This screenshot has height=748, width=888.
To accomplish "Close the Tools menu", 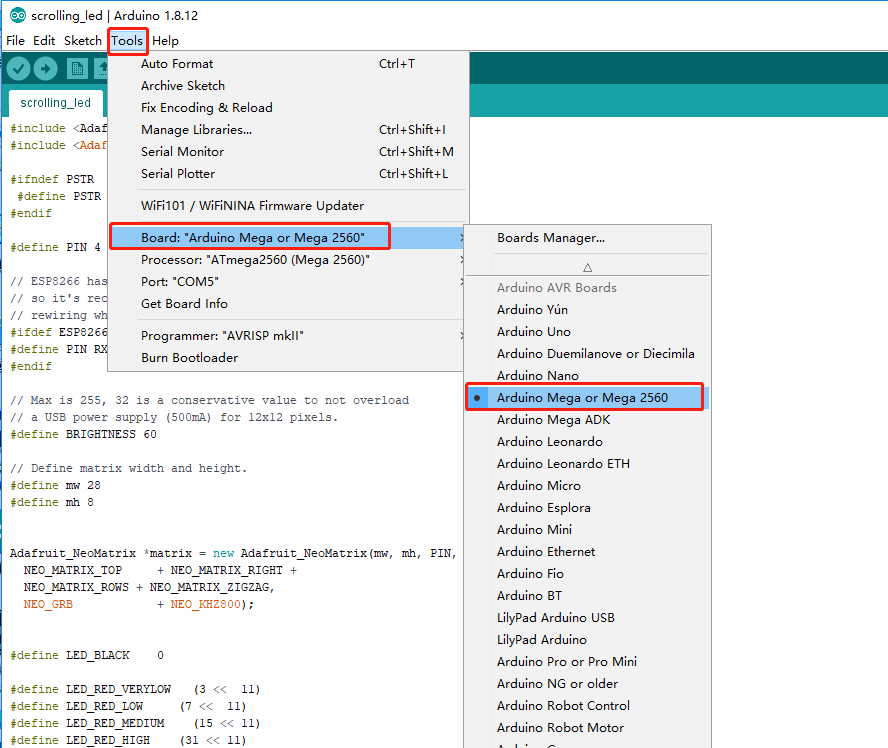I will pyautogui.click(x=127, y=41).
